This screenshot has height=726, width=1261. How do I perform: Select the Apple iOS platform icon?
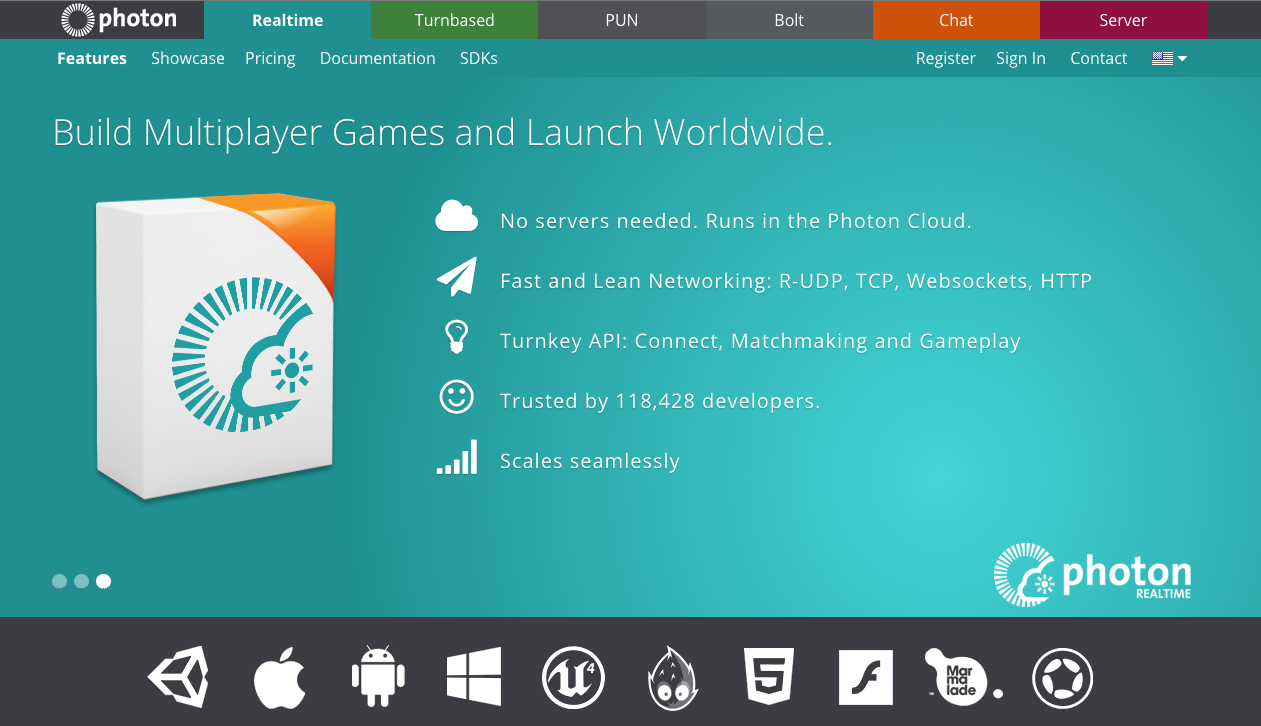coord(279,677)
